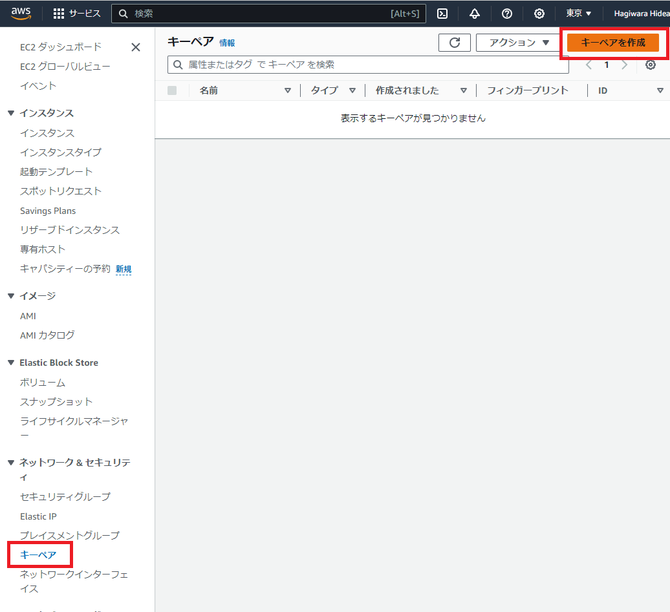Open セキュリティグループ
Screen dimensions: 670x612
pos(65,497)
